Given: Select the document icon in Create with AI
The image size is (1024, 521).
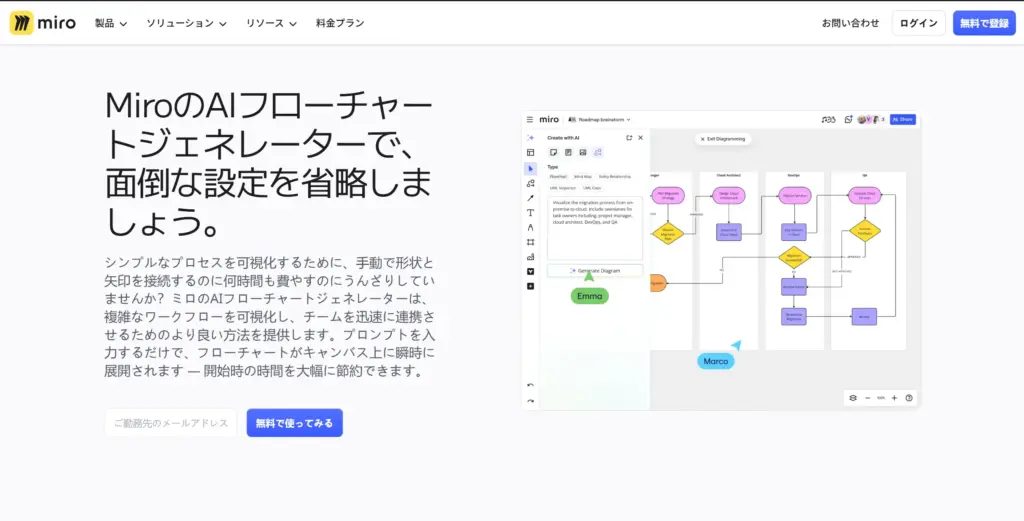Looking at the screenshot, I should 568,152.
